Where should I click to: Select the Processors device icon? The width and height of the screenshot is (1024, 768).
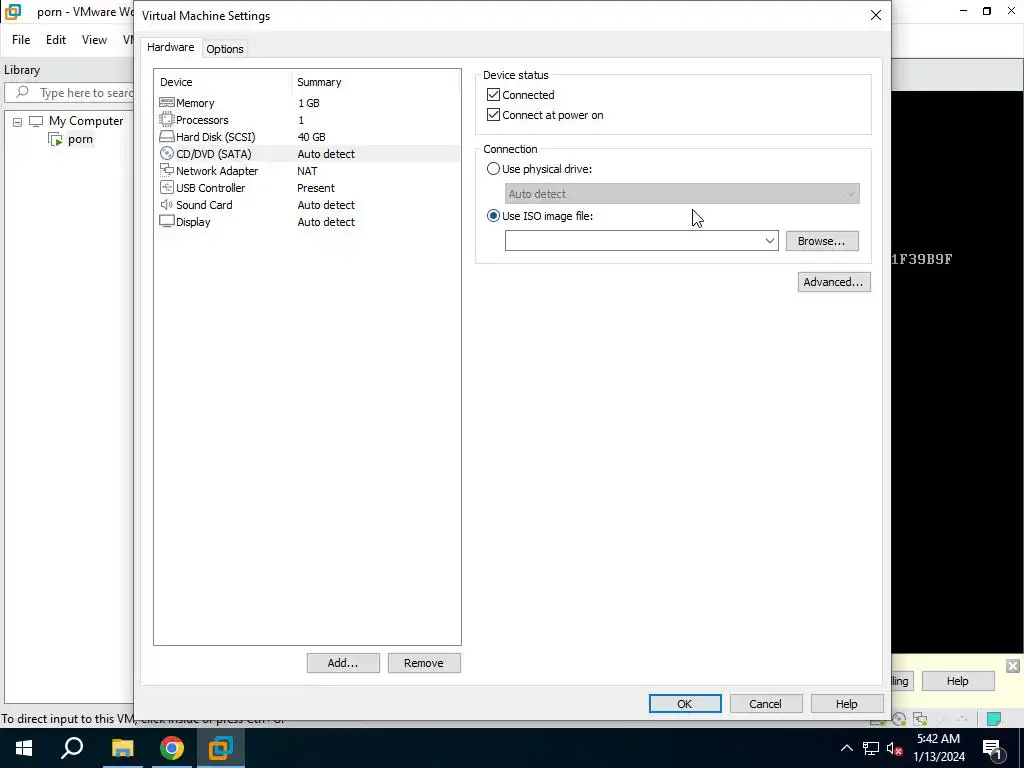pos(167,120)
